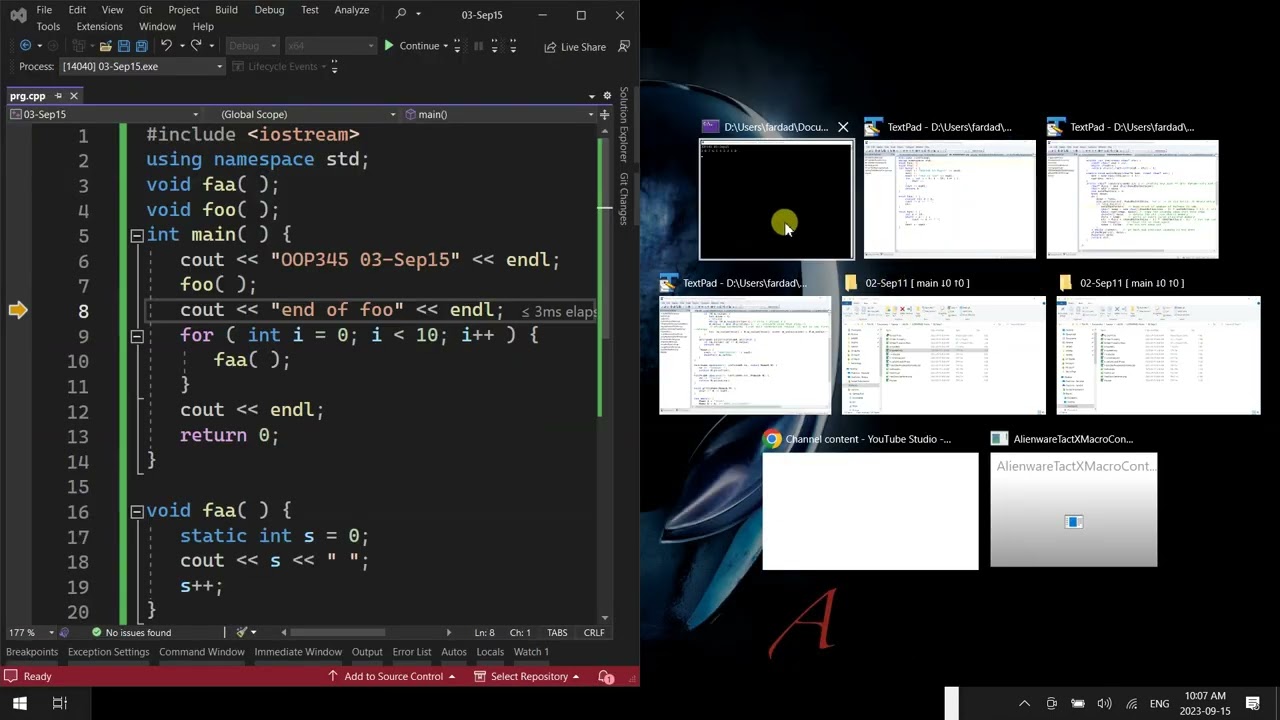The width and height of the screenshot is (1280, 720).
Task: Open the Watch 1 panel tab
Action: tap(531, 652)
